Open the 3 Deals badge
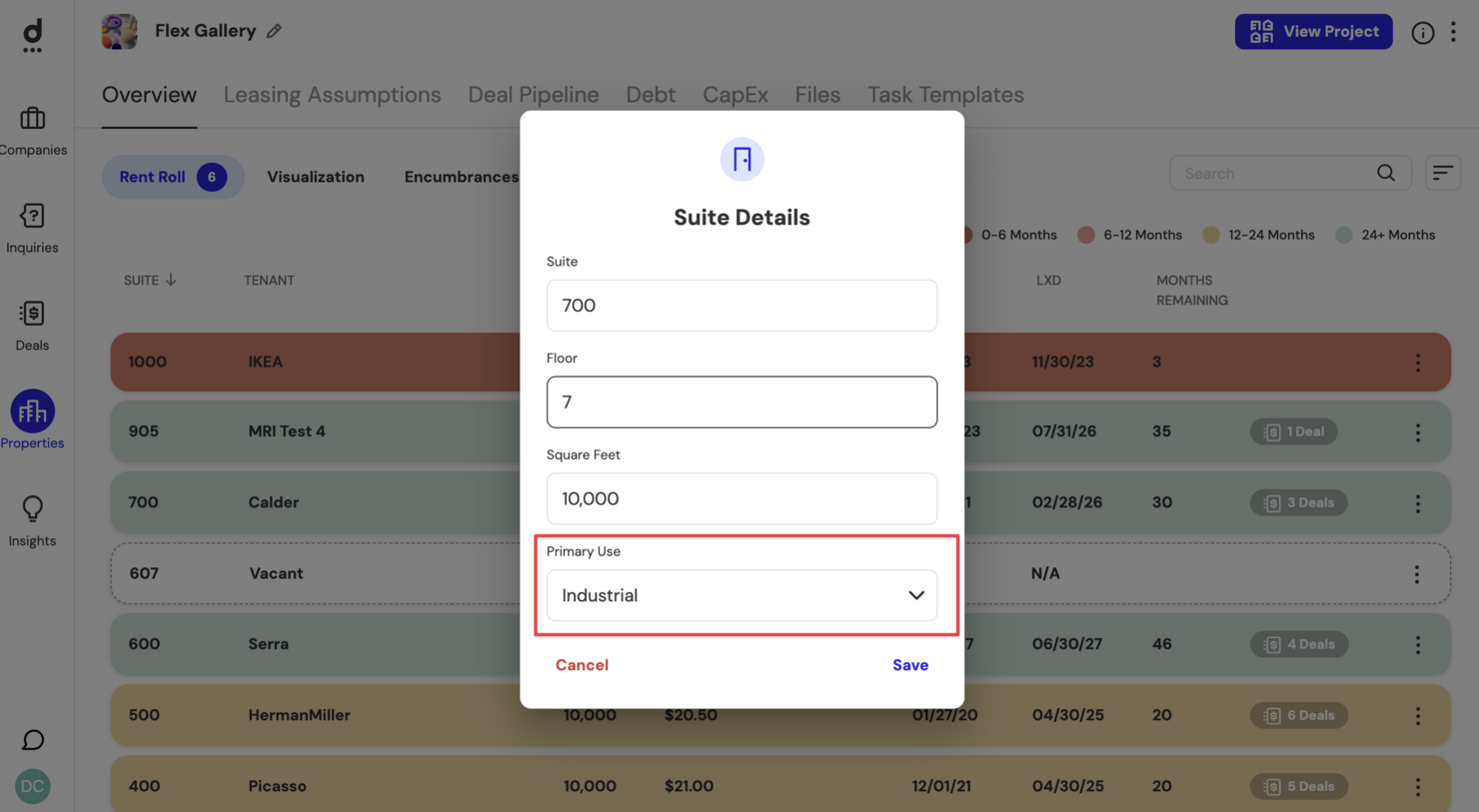The height and width of the screenshot is (812, 1479). click(1298, 502)
